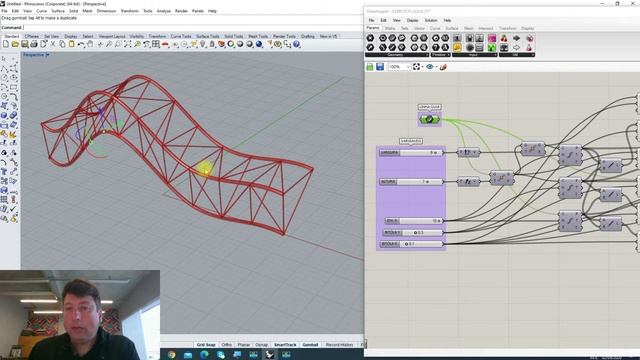Toggle Grasshopper preview eye icon
This screenshot has height=360, width=640.
[429, 67]
